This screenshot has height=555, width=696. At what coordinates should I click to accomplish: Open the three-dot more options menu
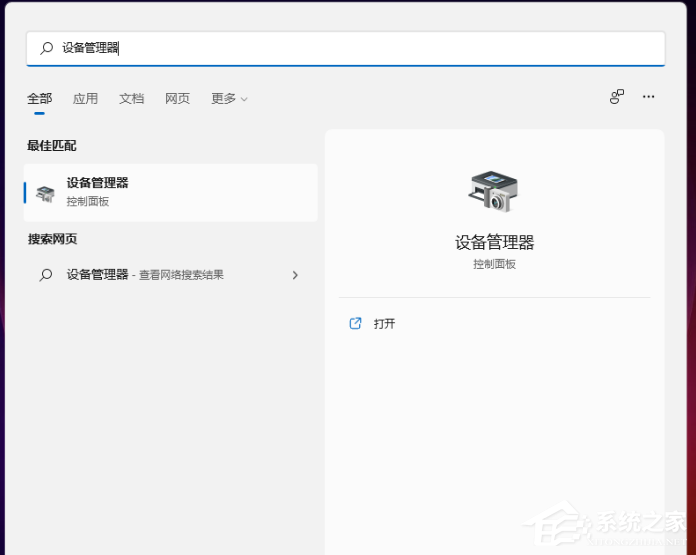649,97
